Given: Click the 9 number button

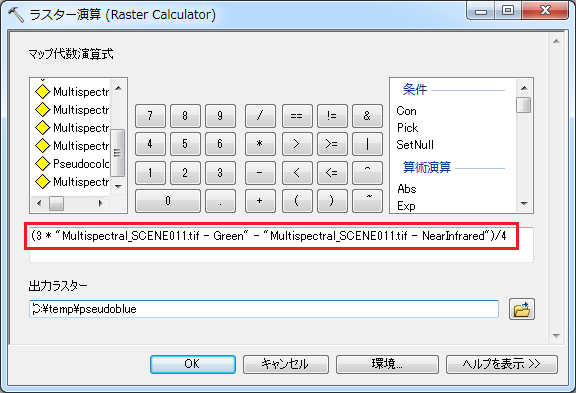Looking at the screenshot, I should pos(220,116).
